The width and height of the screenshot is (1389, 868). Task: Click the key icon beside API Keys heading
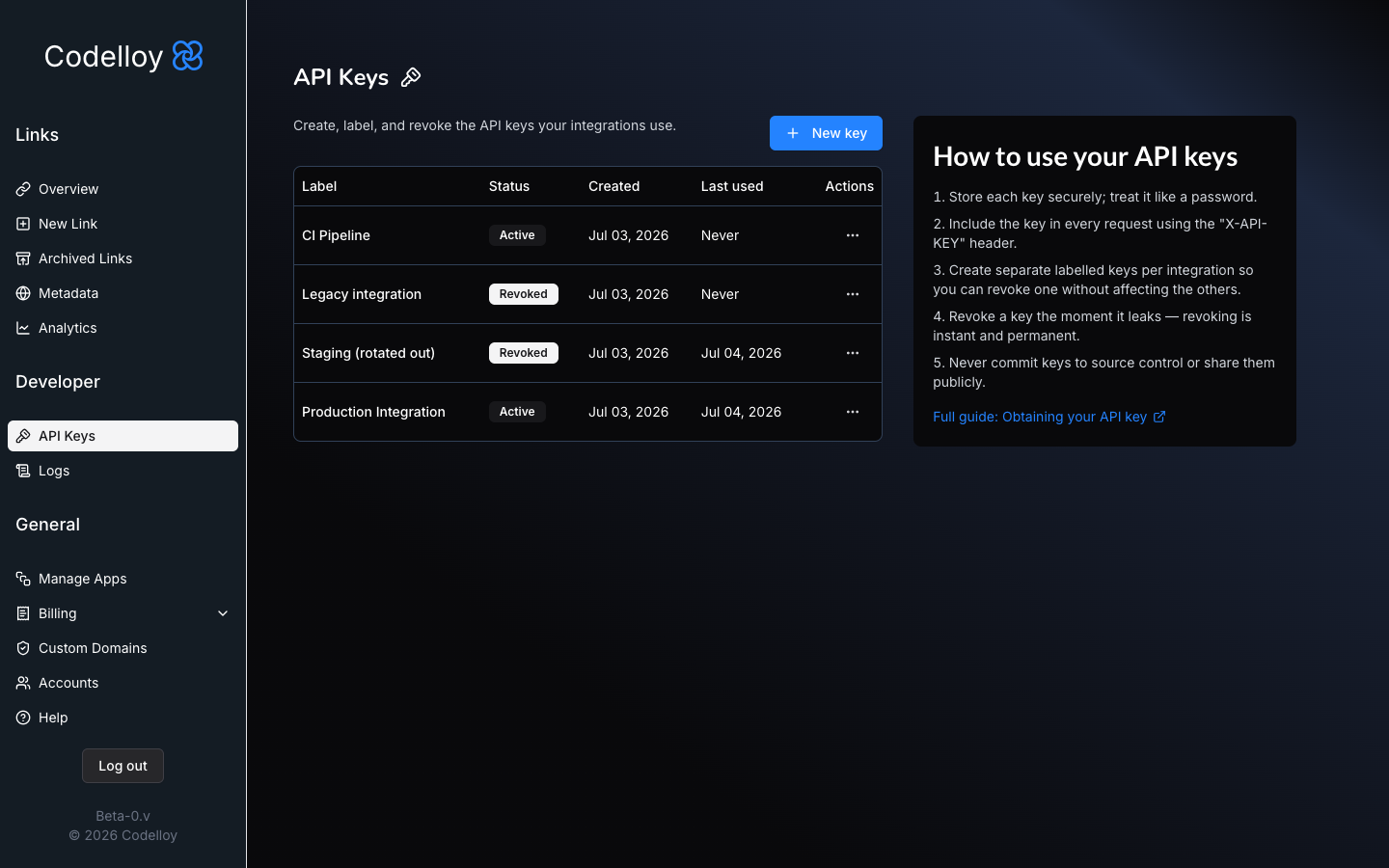(411, 77)
